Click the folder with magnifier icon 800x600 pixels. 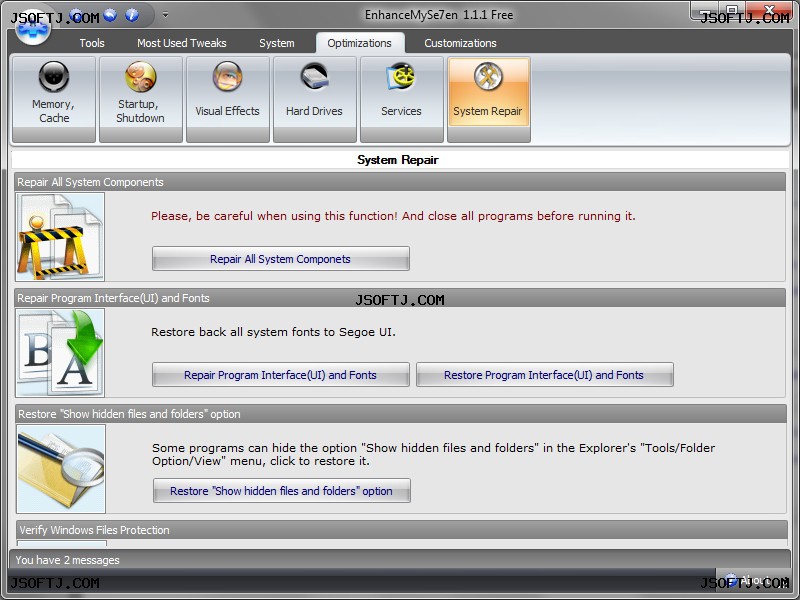click(x=61, y=469)
